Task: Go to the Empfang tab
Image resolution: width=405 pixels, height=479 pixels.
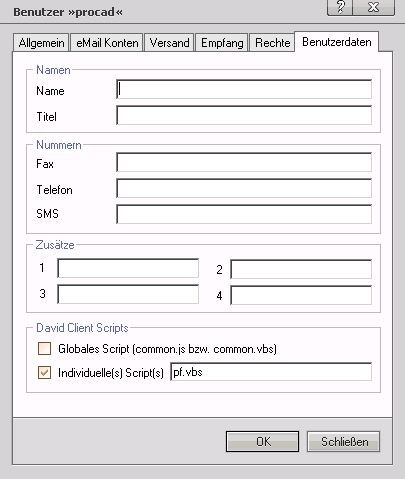Action: (222, 43)
